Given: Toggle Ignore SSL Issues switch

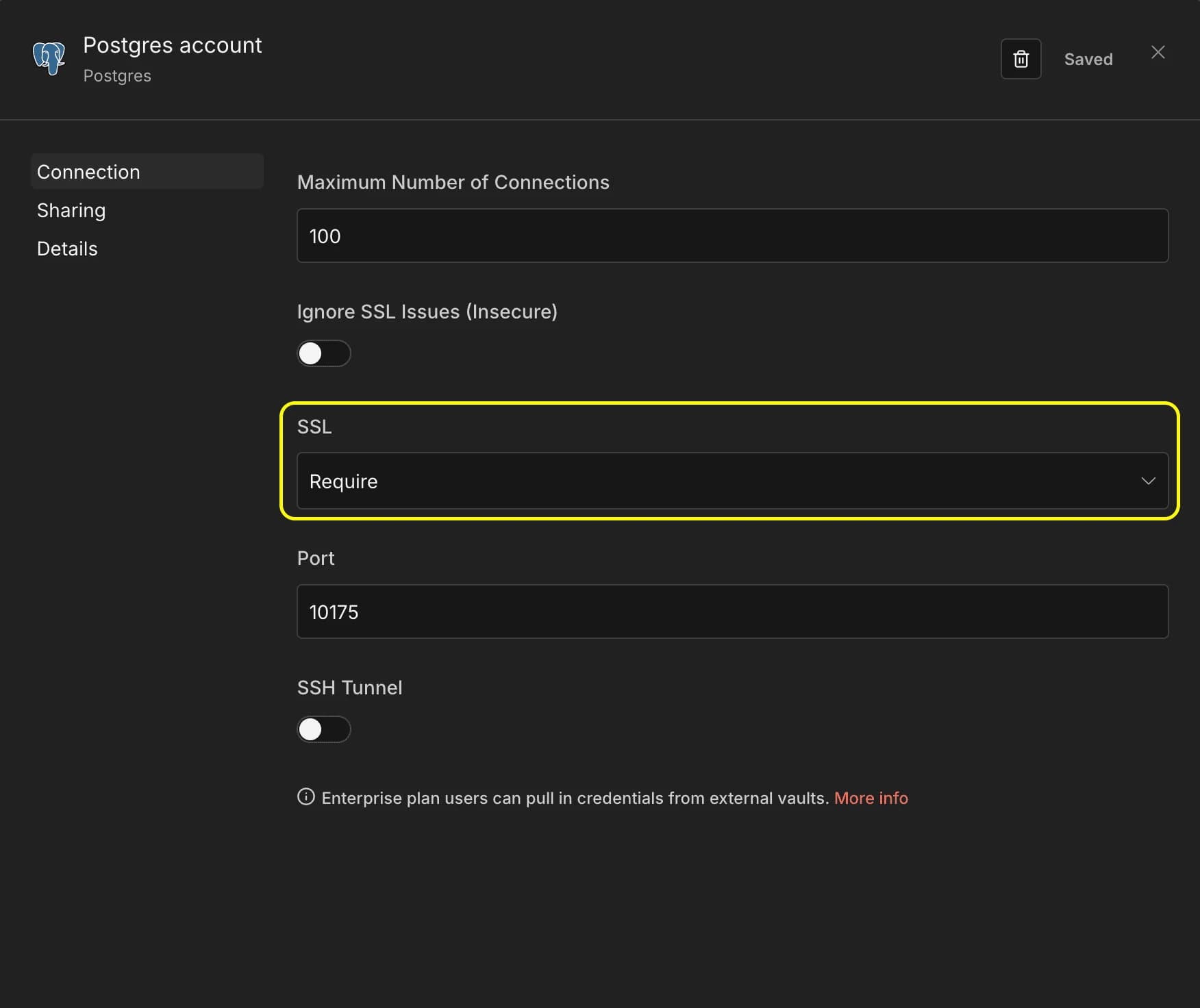Looking at the screenshot, I should [324, 353].
